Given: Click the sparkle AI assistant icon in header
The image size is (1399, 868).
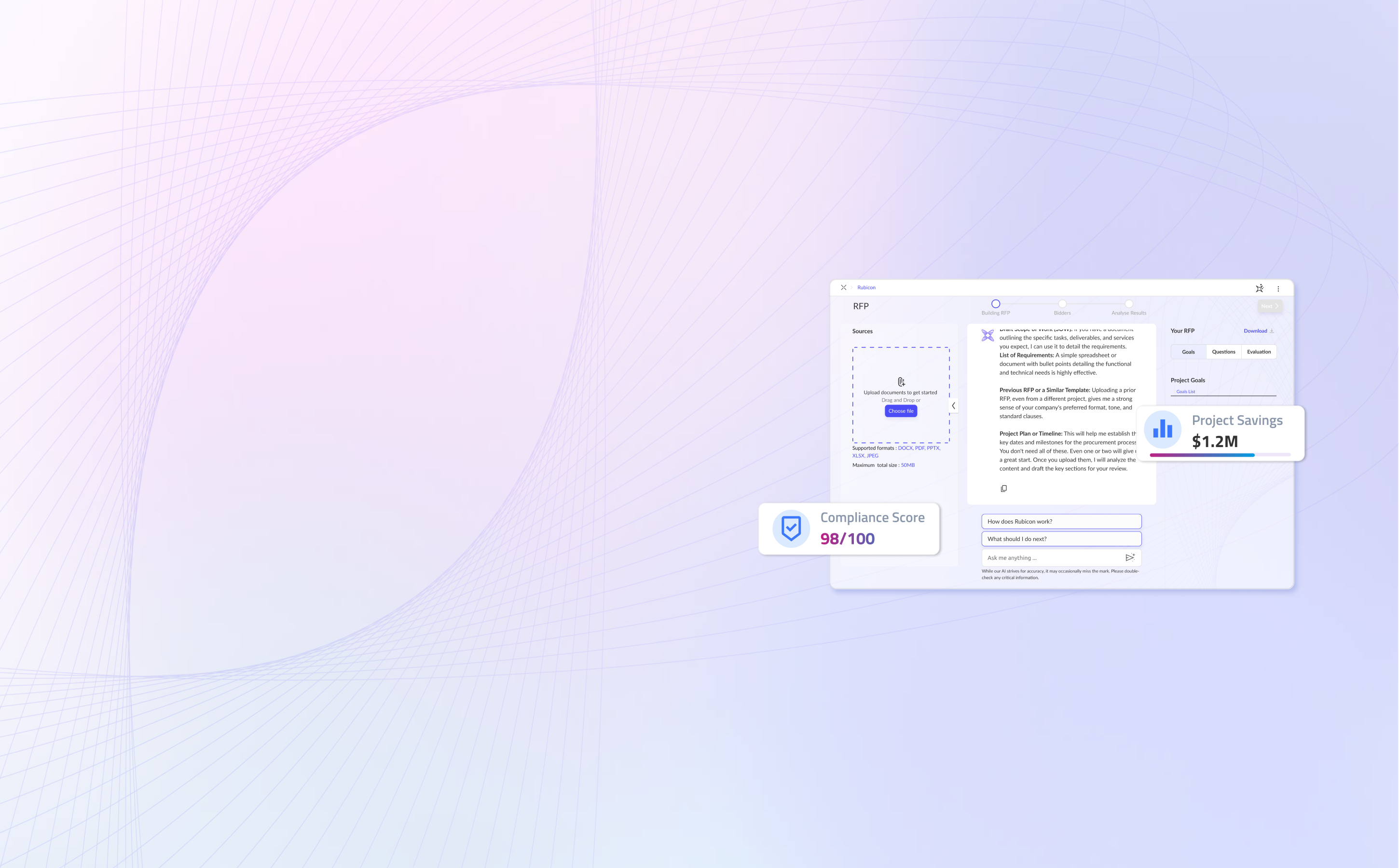Looking at the screenshot, I should point(1260,288).
